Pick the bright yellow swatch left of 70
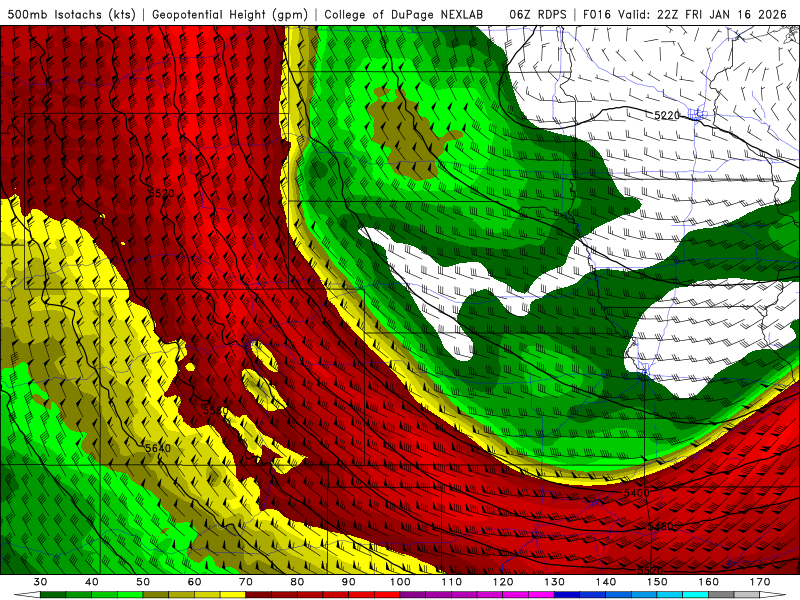 pyautogui.click(x=233, y=595)
